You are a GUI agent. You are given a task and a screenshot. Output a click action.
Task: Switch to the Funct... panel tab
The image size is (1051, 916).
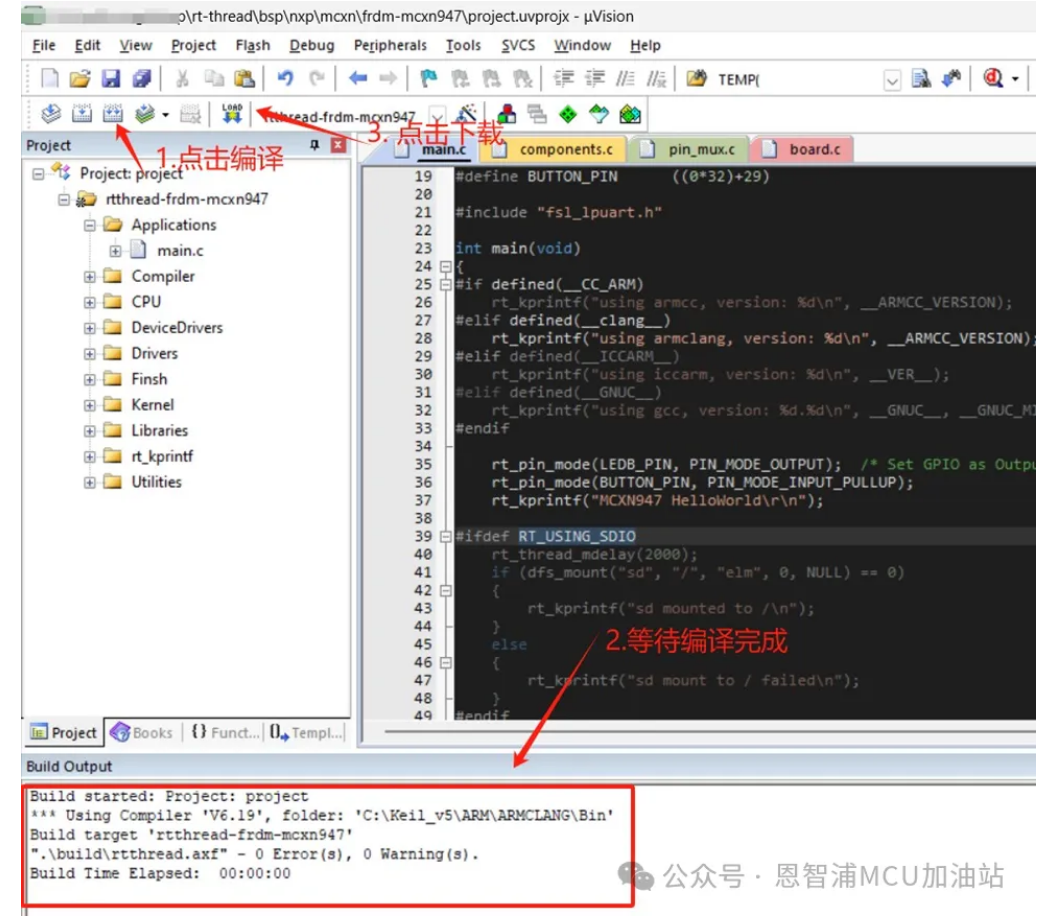(225, 732)
